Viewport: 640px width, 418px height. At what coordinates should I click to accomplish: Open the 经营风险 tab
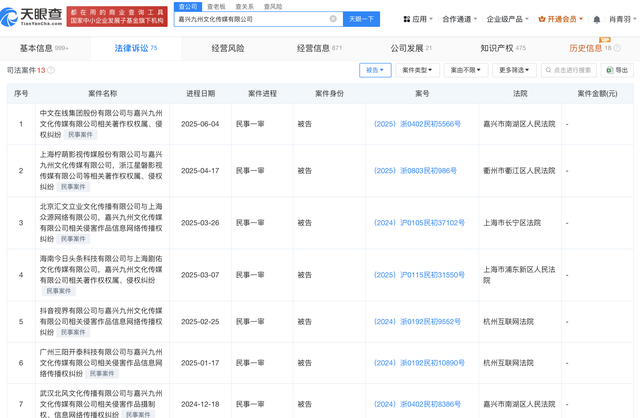[x=228, y=48]
